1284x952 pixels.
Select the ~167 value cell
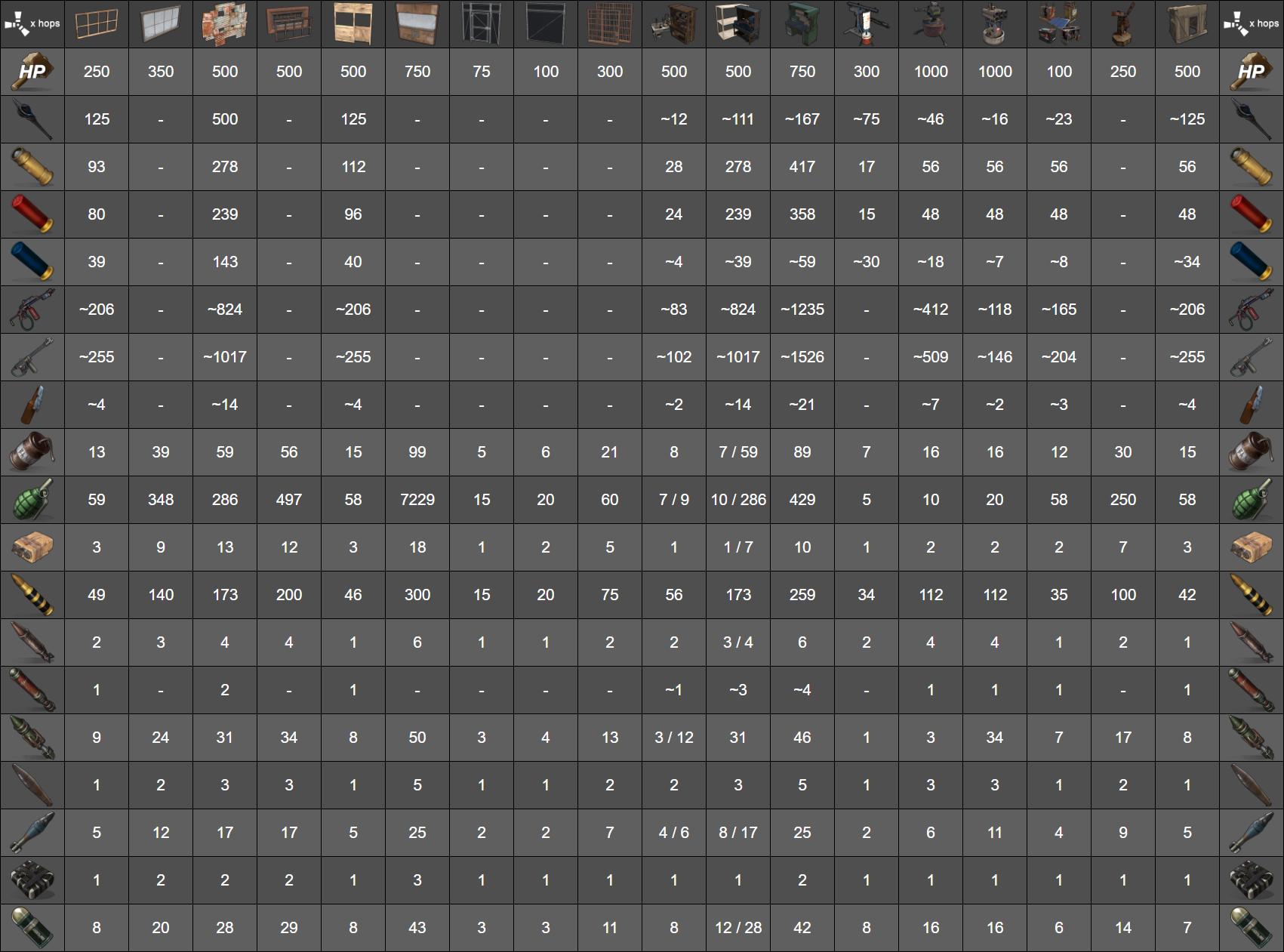coord(802,119)
